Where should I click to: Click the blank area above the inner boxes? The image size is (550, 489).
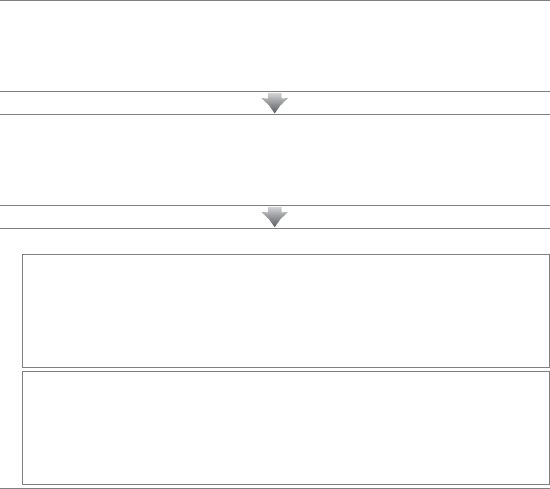point(275,242)
